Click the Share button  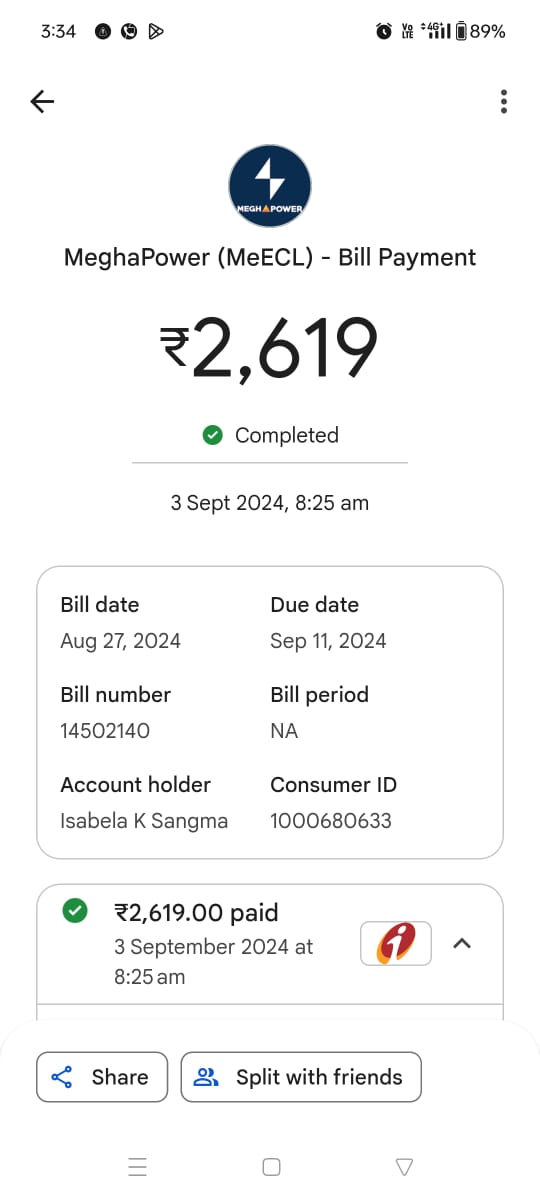click(x=102, y=1077)
